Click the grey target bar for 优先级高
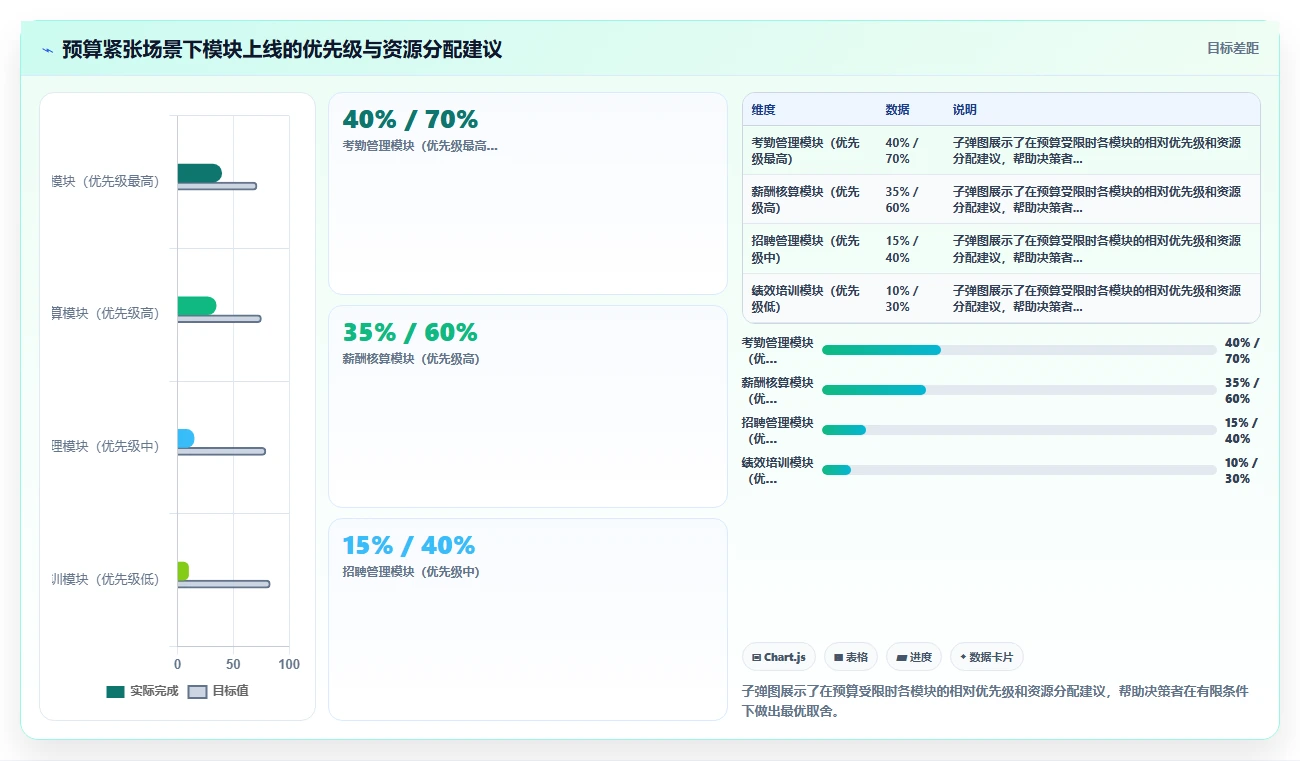The height and width of the screenshot is (761, 1300). [219, 319]
